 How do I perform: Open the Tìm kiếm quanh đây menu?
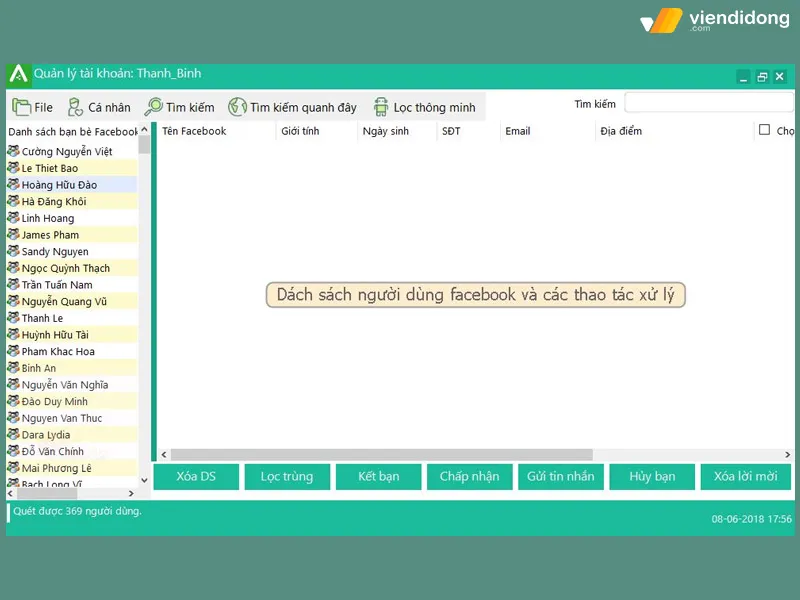pos(292,107)
